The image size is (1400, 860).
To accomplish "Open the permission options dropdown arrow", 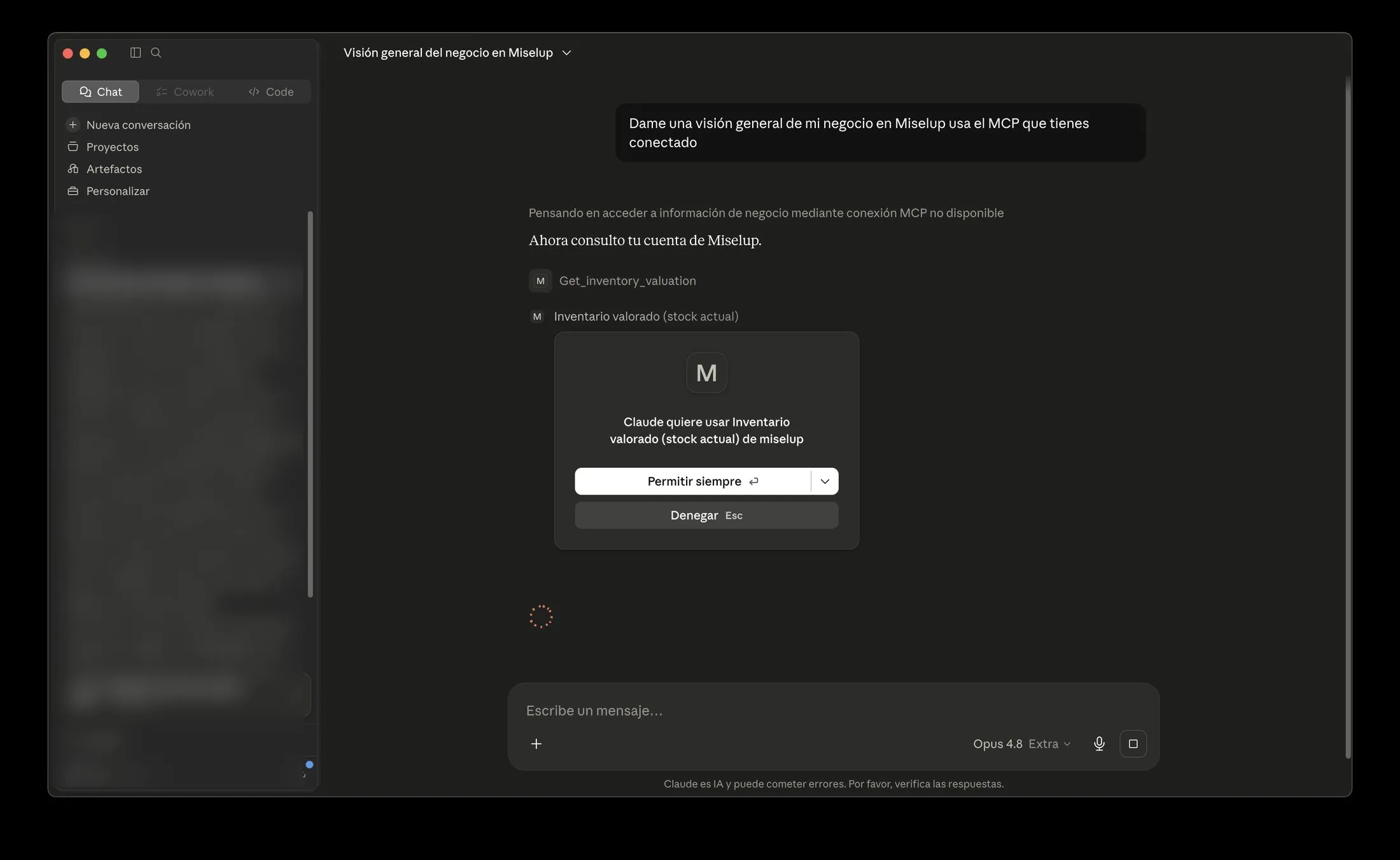I will pos(825,481).
